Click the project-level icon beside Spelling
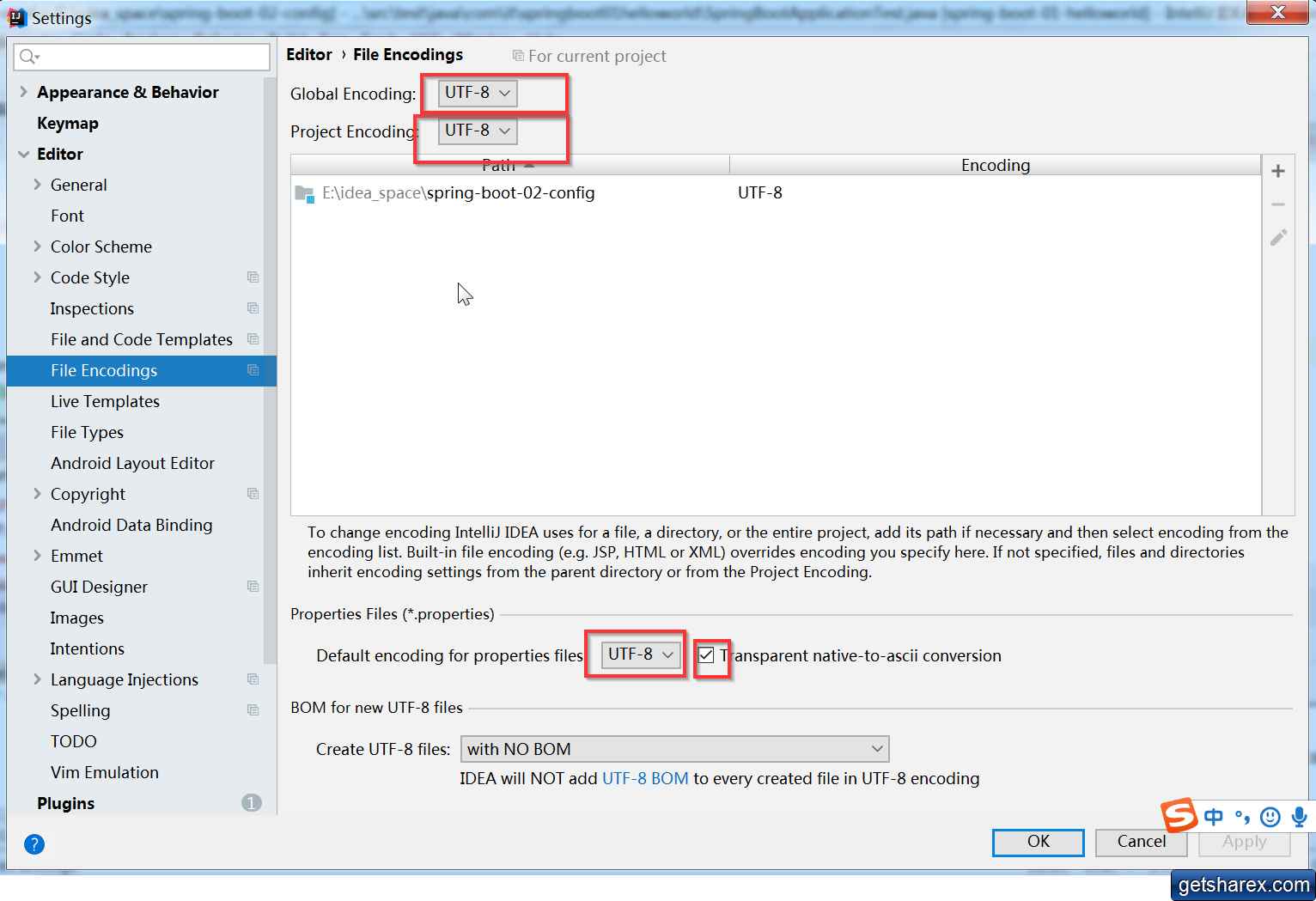This screenshot has height=901, width=1316. coord(253,710)
